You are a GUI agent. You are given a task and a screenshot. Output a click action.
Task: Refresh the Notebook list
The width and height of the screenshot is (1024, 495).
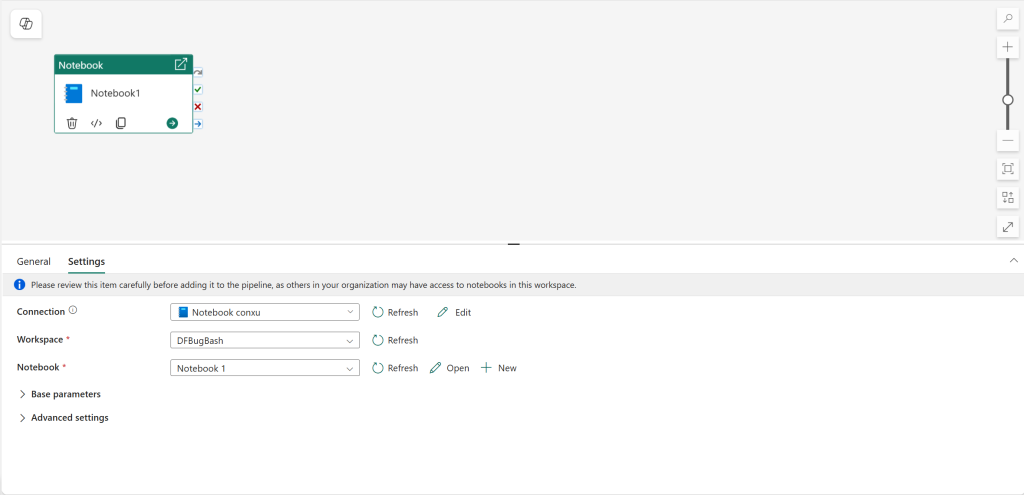395,368
